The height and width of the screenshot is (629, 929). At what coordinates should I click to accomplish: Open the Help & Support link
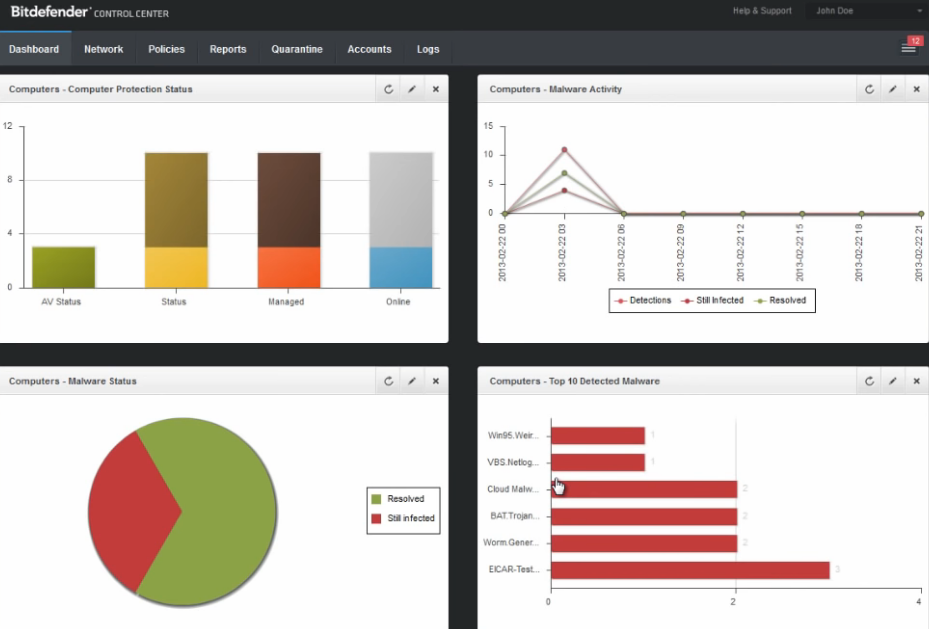762,11
